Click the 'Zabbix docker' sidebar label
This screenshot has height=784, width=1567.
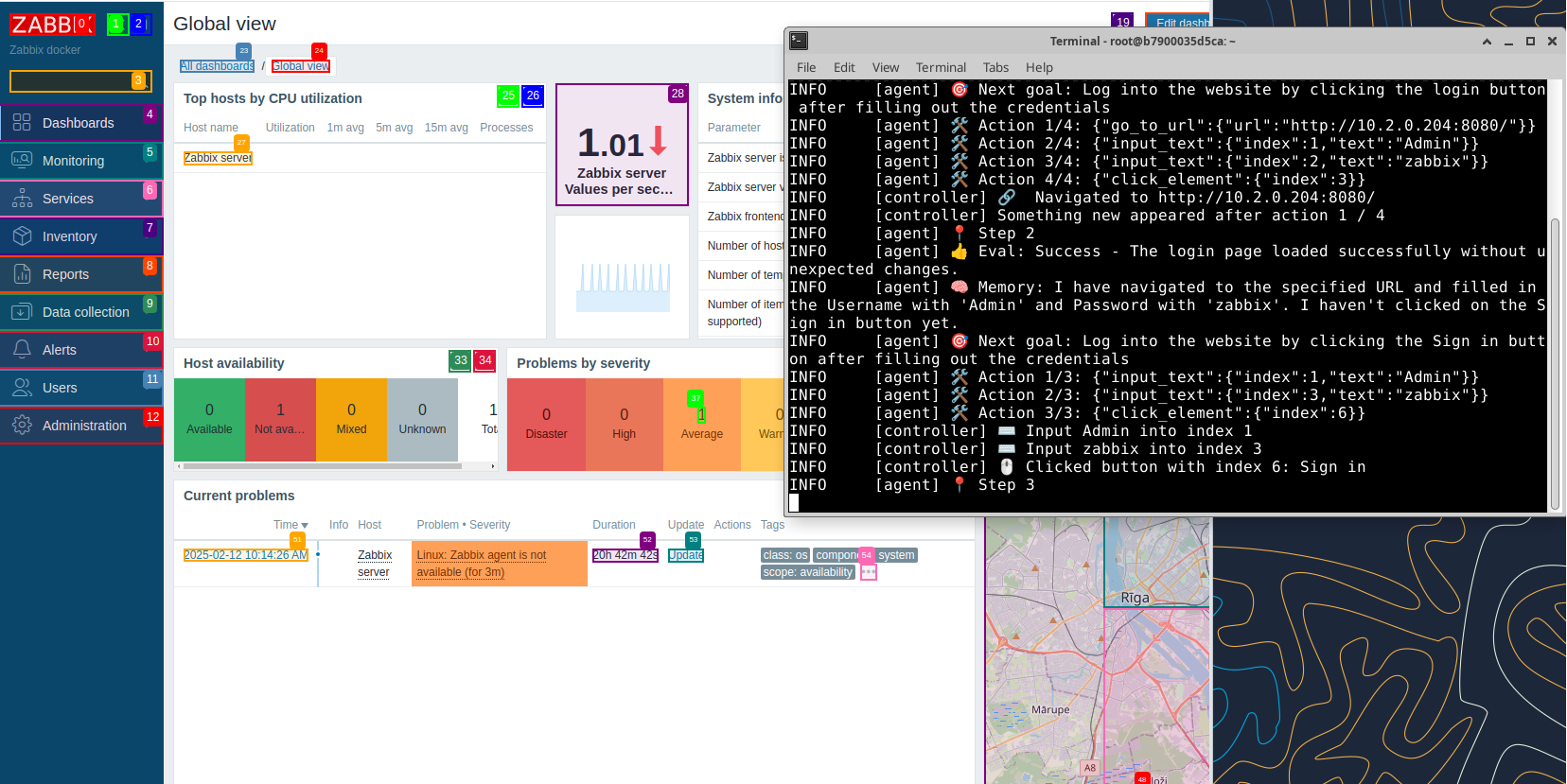point(44,50)
